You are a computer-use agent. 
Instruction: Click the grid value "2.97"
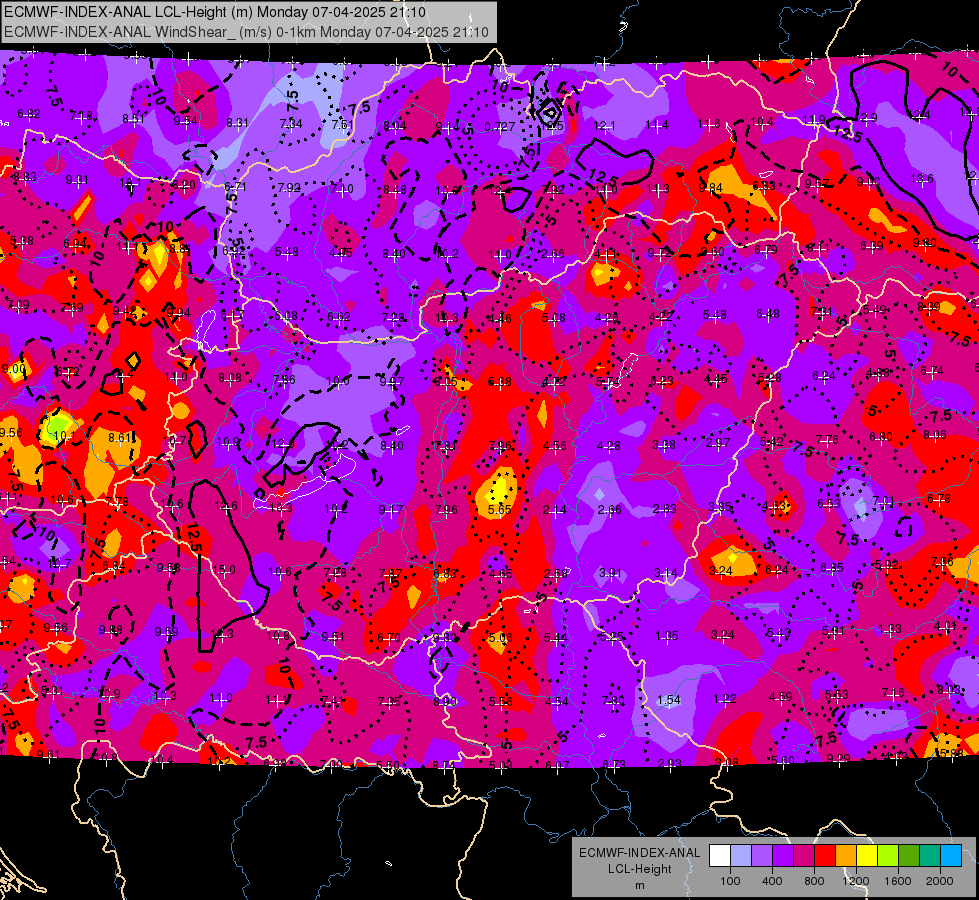pyautogui.click(x=718, y=443)
